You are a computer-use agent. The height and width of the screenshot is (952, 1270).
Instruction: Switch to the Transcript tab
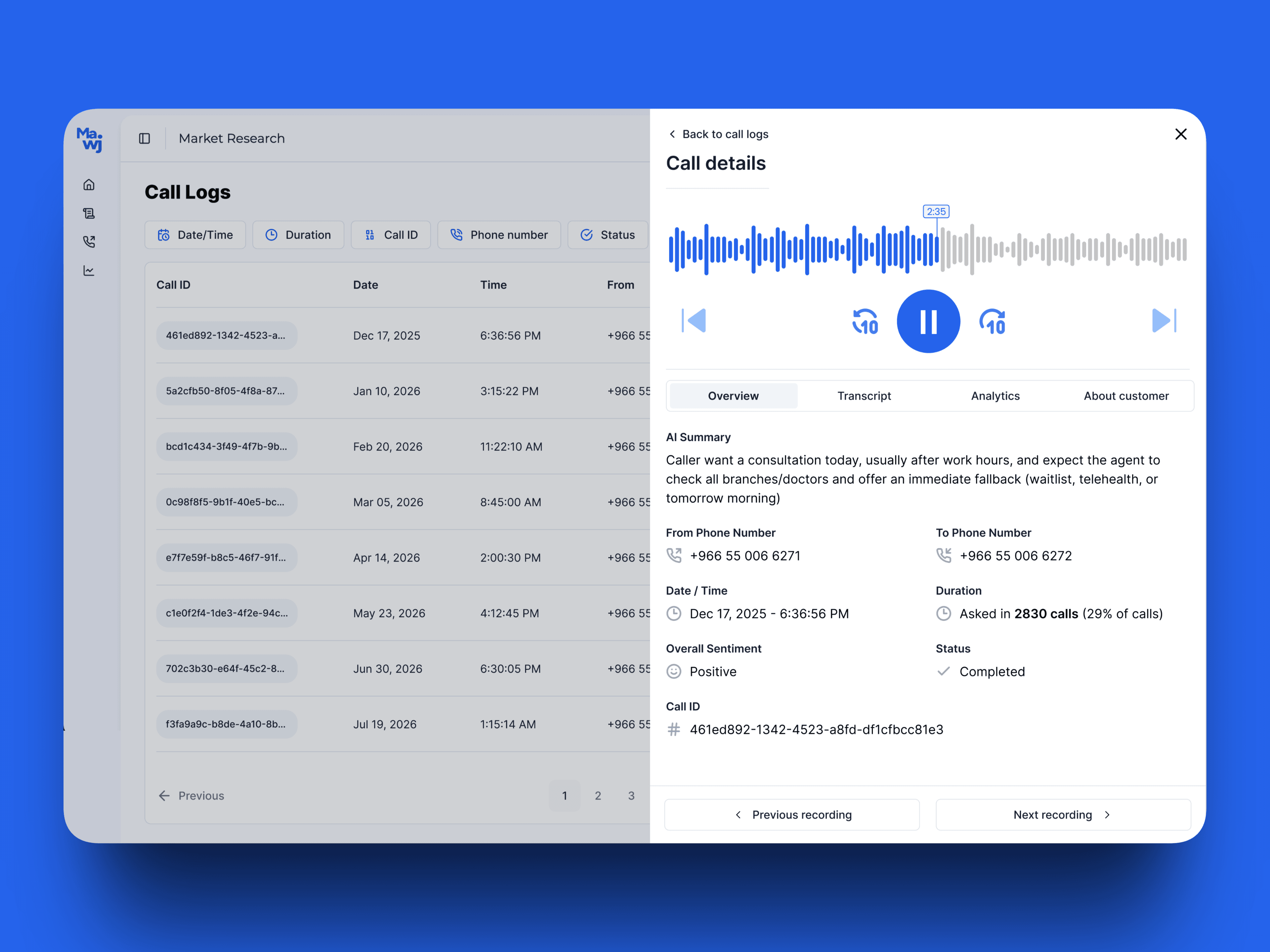click(864, 396)
